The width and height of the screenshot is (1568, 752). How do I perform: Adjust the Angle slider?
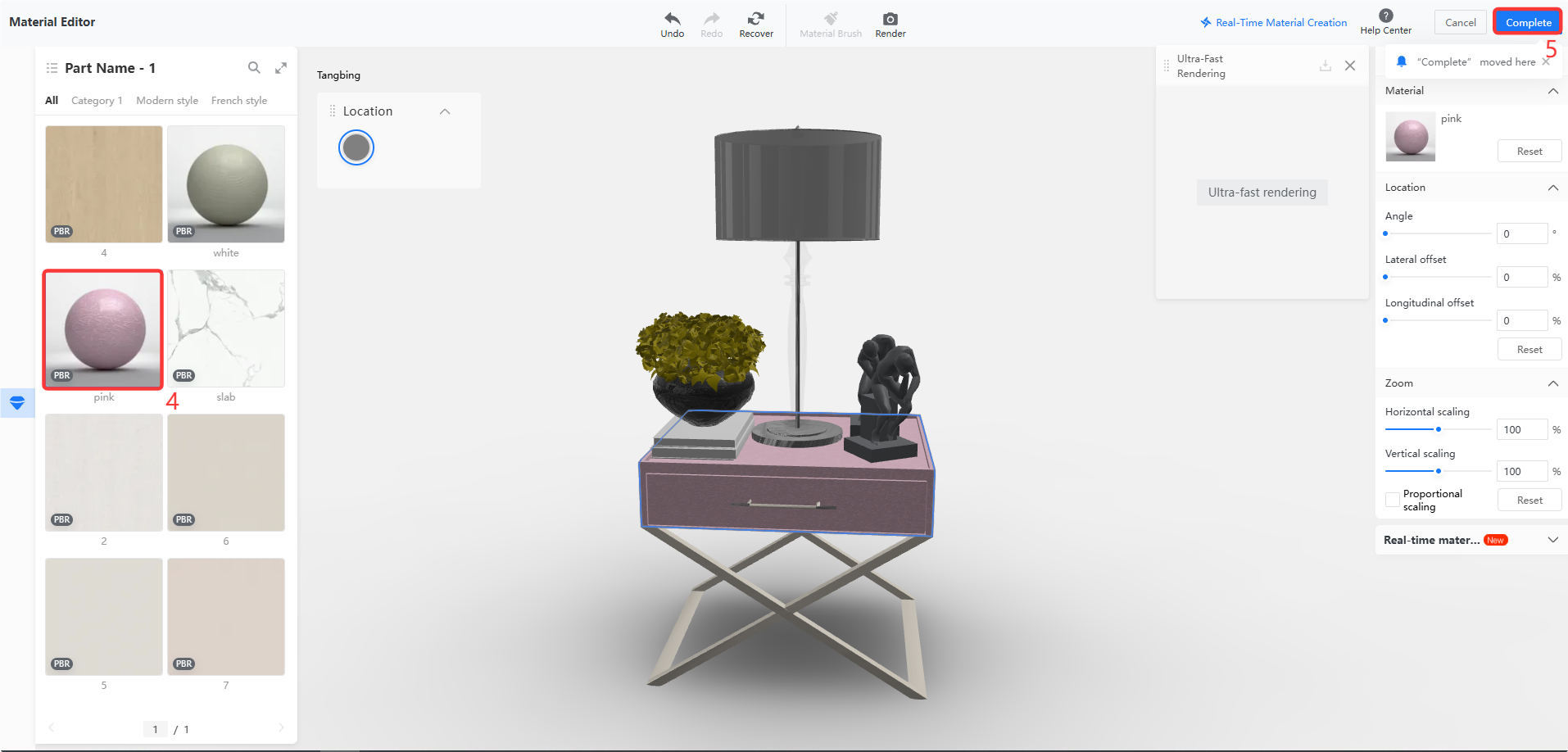[1438, 233]
